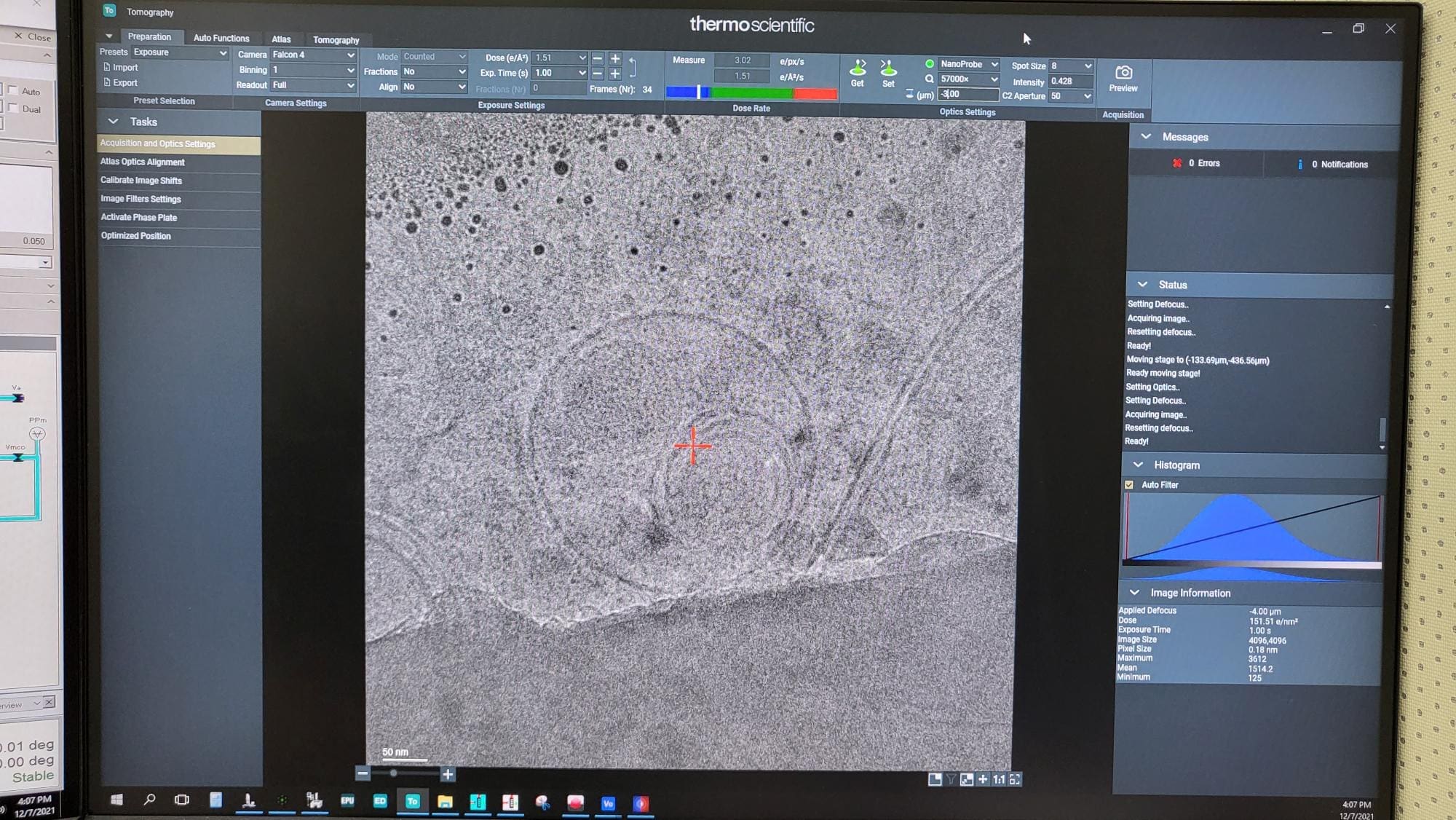
Task: Click the 1:1 zoom icon
Action: (x=999, y=779)
